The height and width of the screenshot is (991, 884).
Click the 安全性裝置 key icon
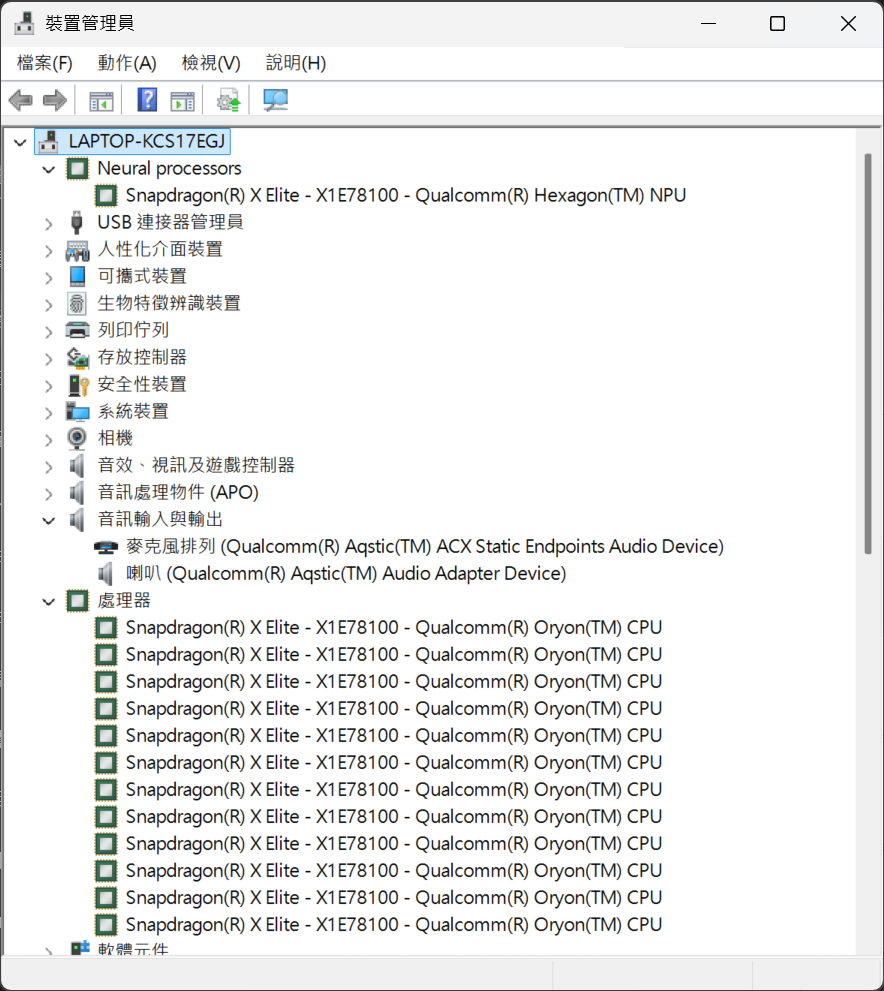(78, 385)
